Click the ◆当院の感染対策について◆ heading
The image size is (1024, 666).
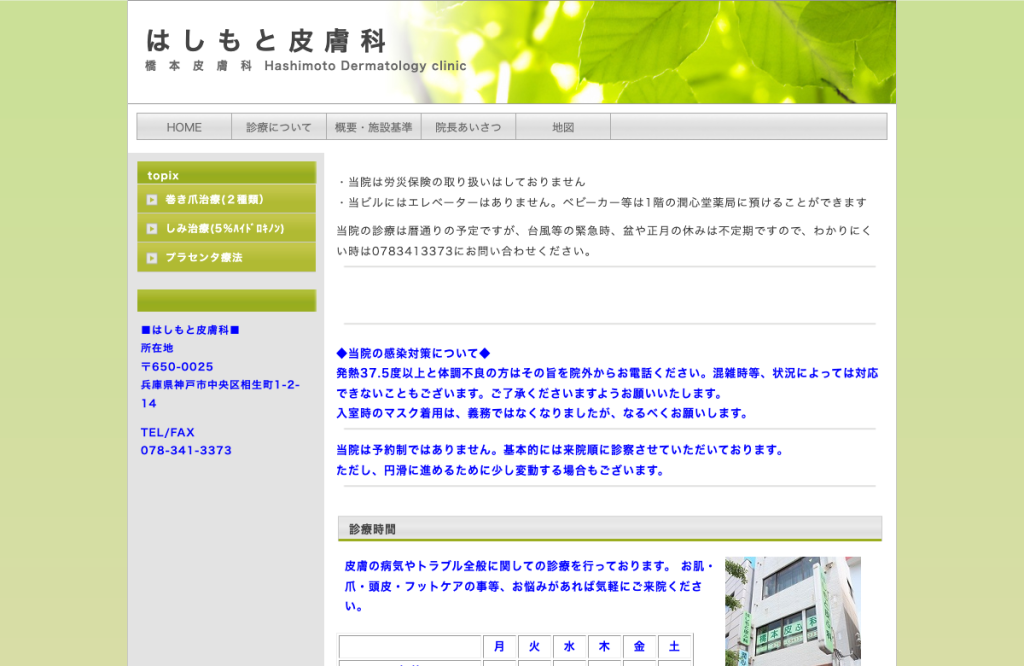[413, 353]
